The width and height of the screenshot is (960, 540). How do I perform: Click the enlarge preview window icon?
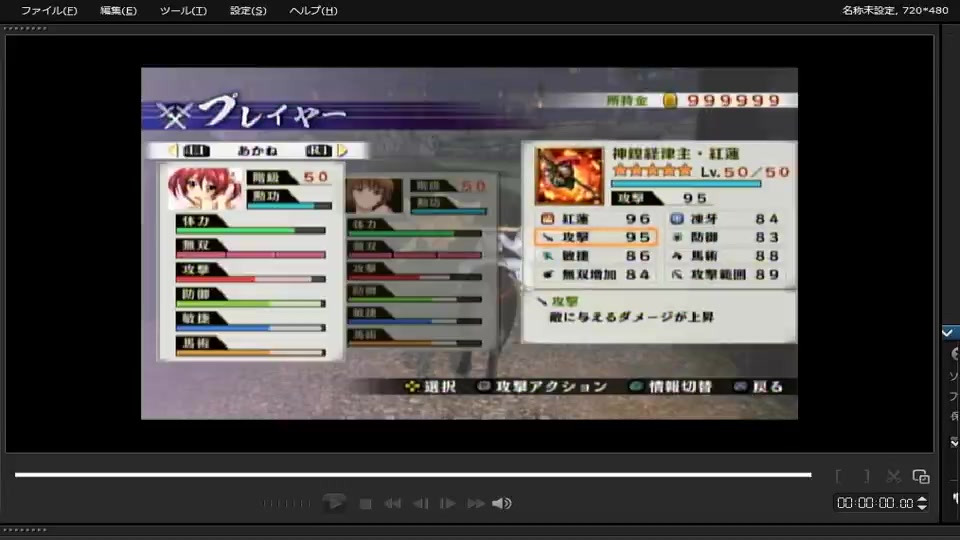click(921, 476)
